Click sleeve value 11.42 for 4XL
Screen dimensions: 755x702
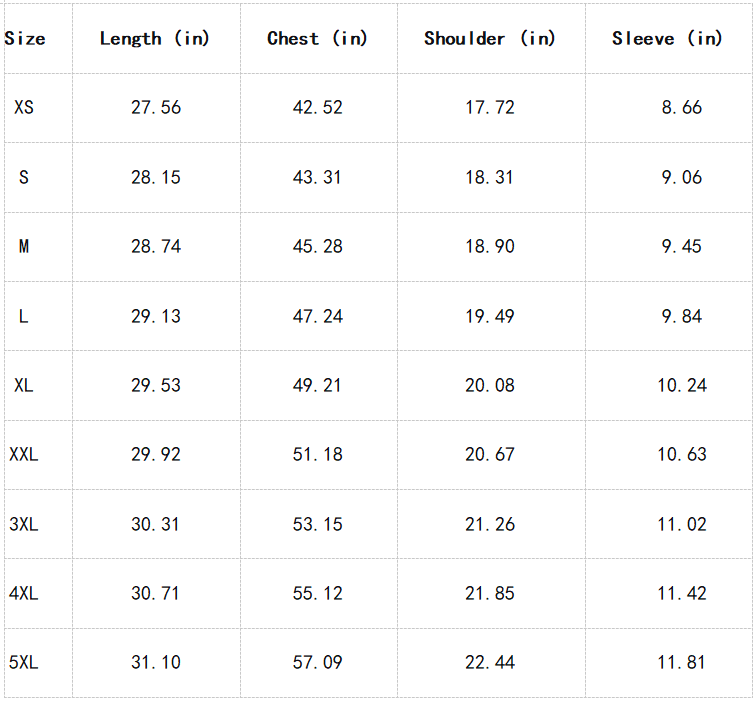(x=682, y=593)
